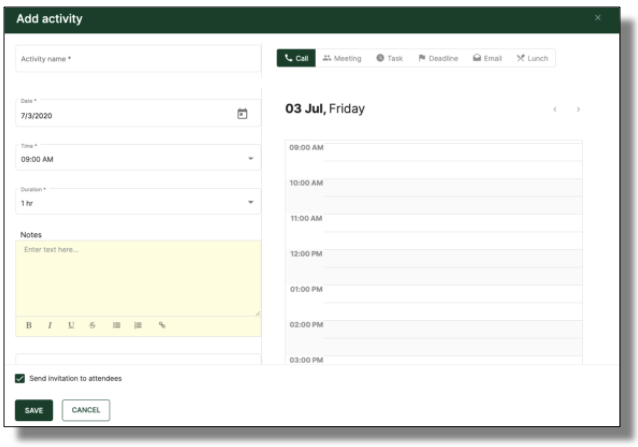Choose the Task activity type
The image size is (638, 447).
click(389, 58)
